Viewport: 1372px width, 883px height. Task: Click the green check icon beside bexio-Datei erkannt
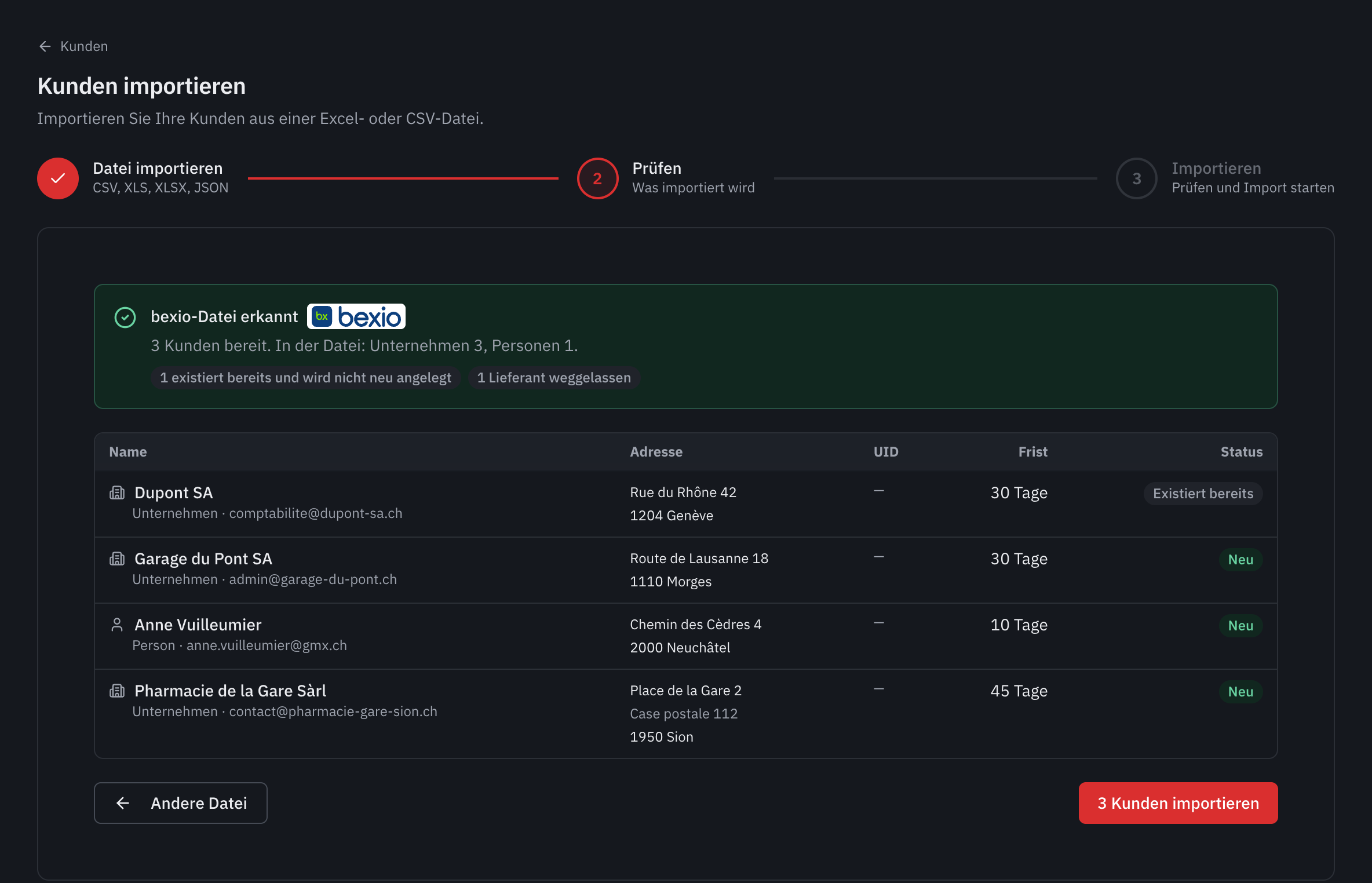(x=125, y=317)
